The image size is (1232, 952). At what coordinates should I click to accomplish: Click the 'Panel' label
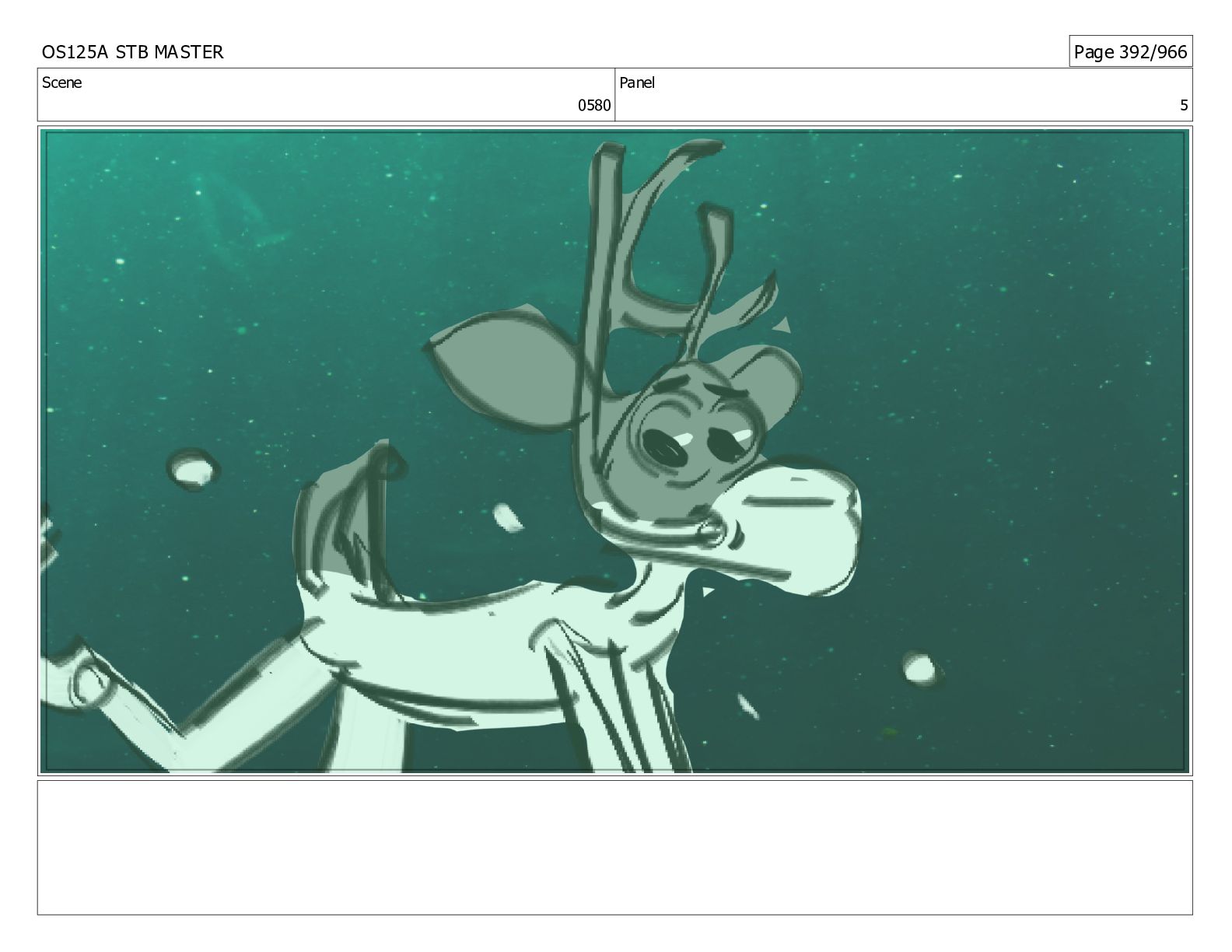pos(637,82)
